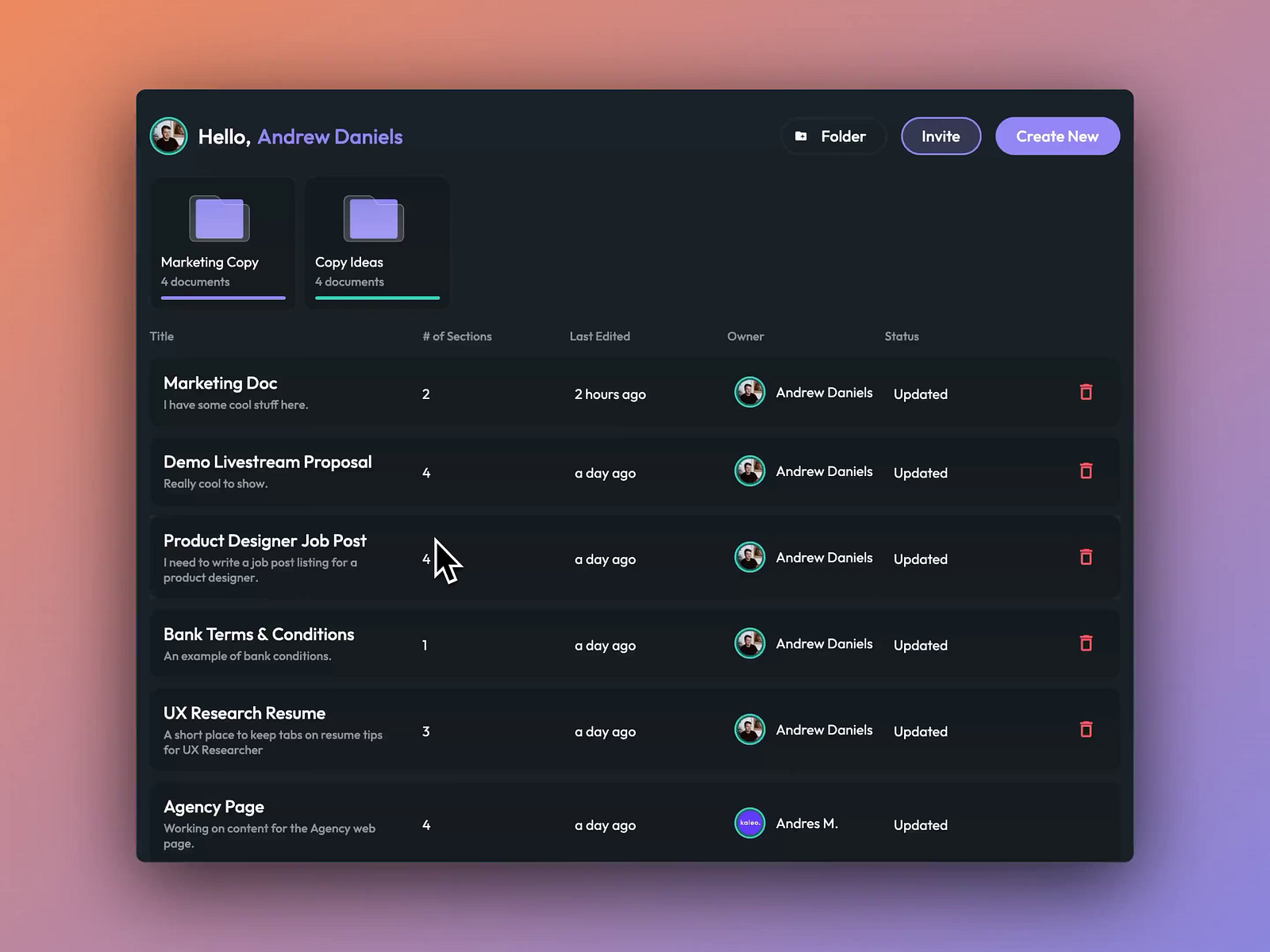Click Andrew Daniels profile avatar next to greeting

point(167,136)
